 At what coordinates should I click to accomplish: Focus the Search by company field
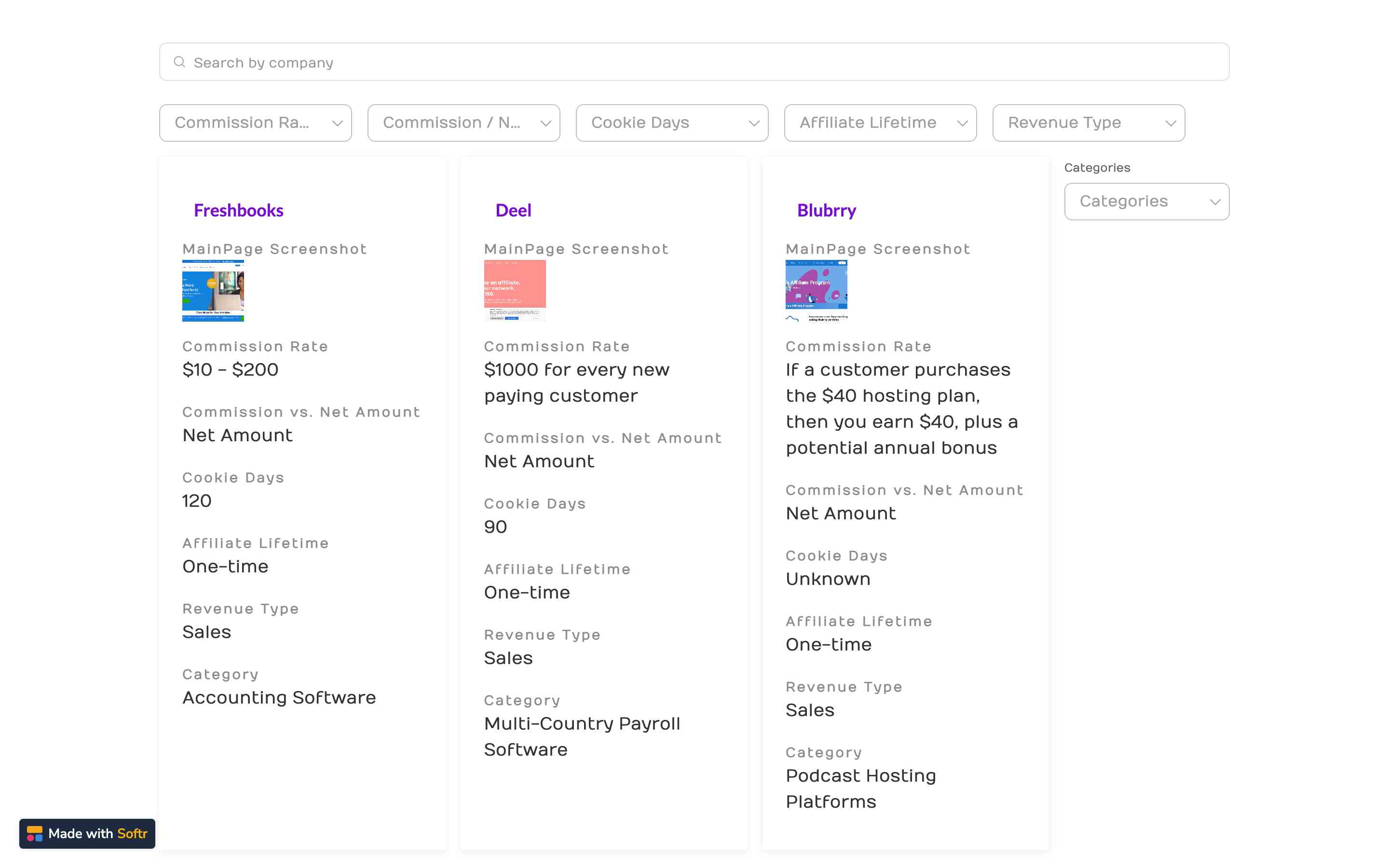coord(694,62)
